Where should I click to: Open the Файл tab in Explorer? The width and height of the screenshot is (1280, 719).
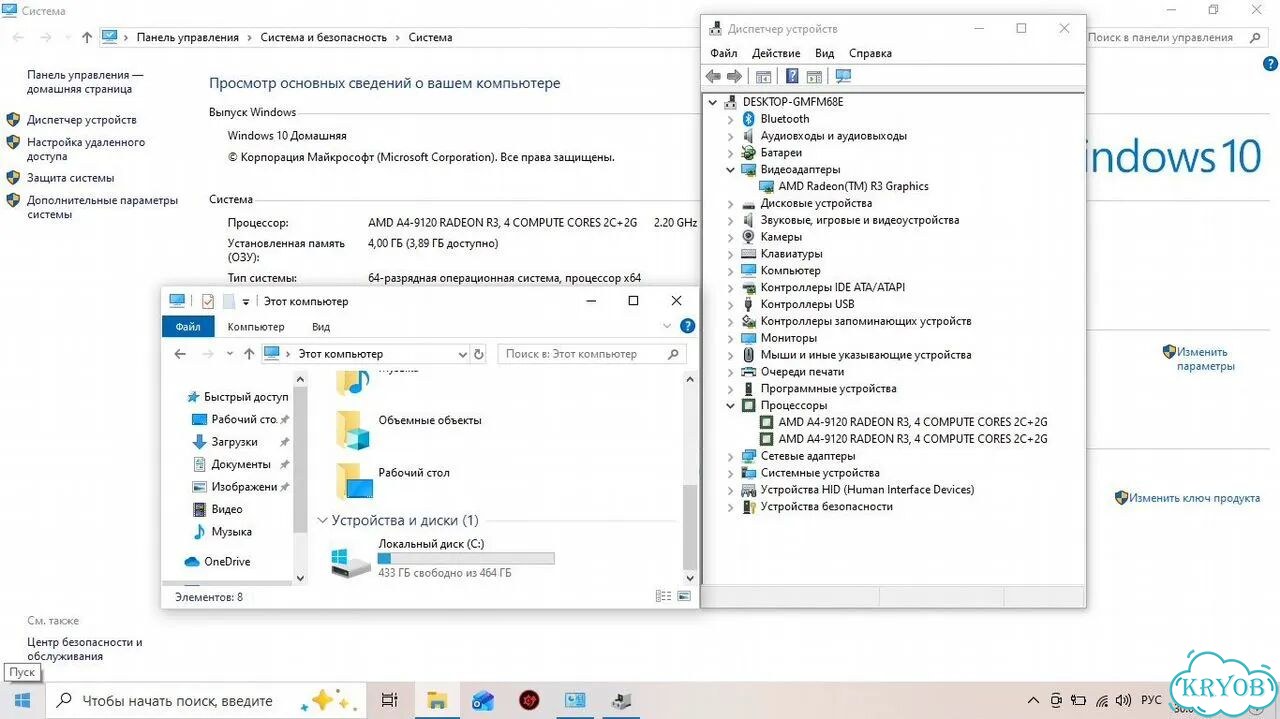pos(188,327)
